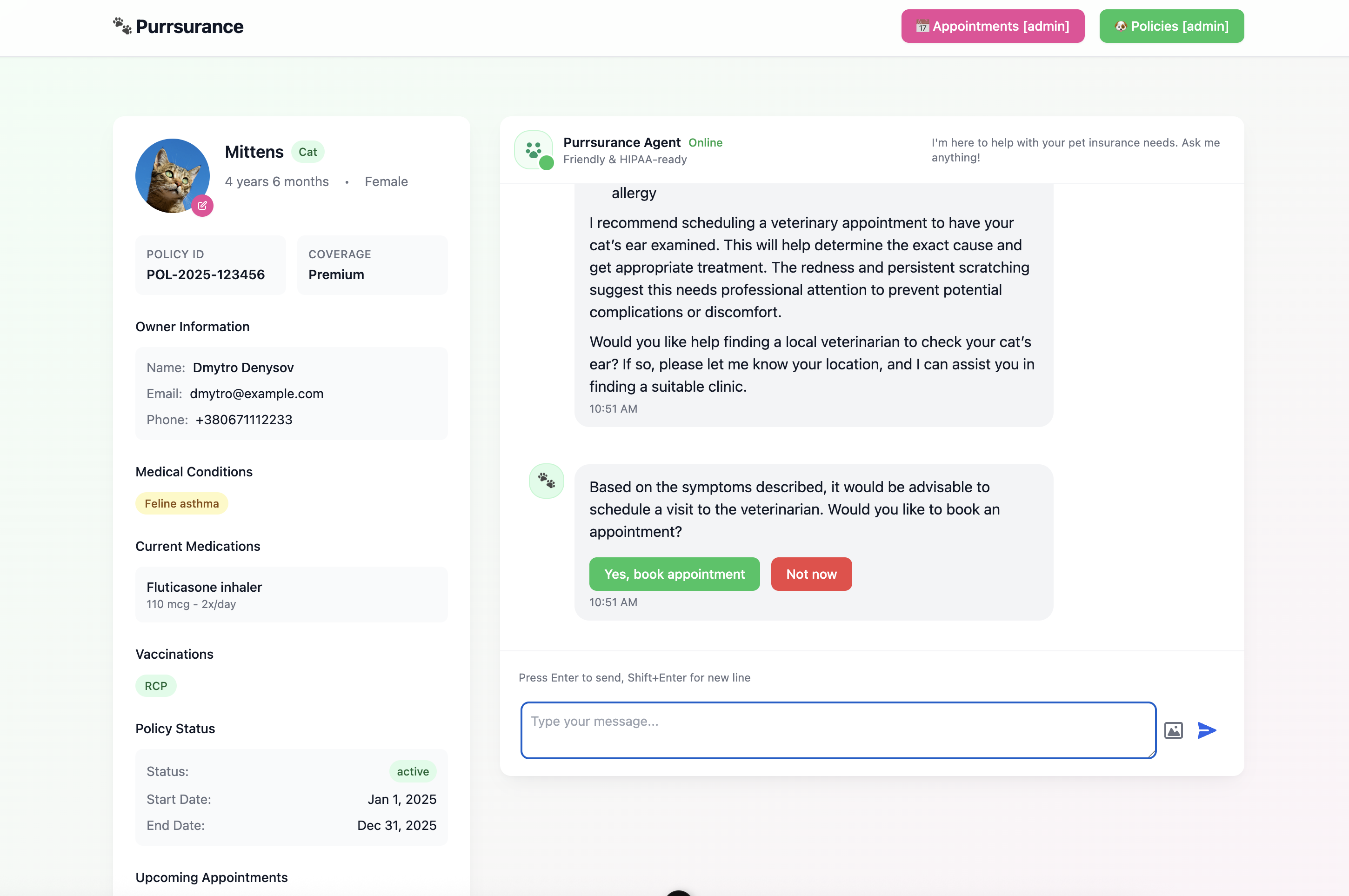Viewport: 1349px width, 896px height.
Task: Click the Purrsurance Agent avatar in chat header
Action: pyautogui.click(x=534, y=150)
